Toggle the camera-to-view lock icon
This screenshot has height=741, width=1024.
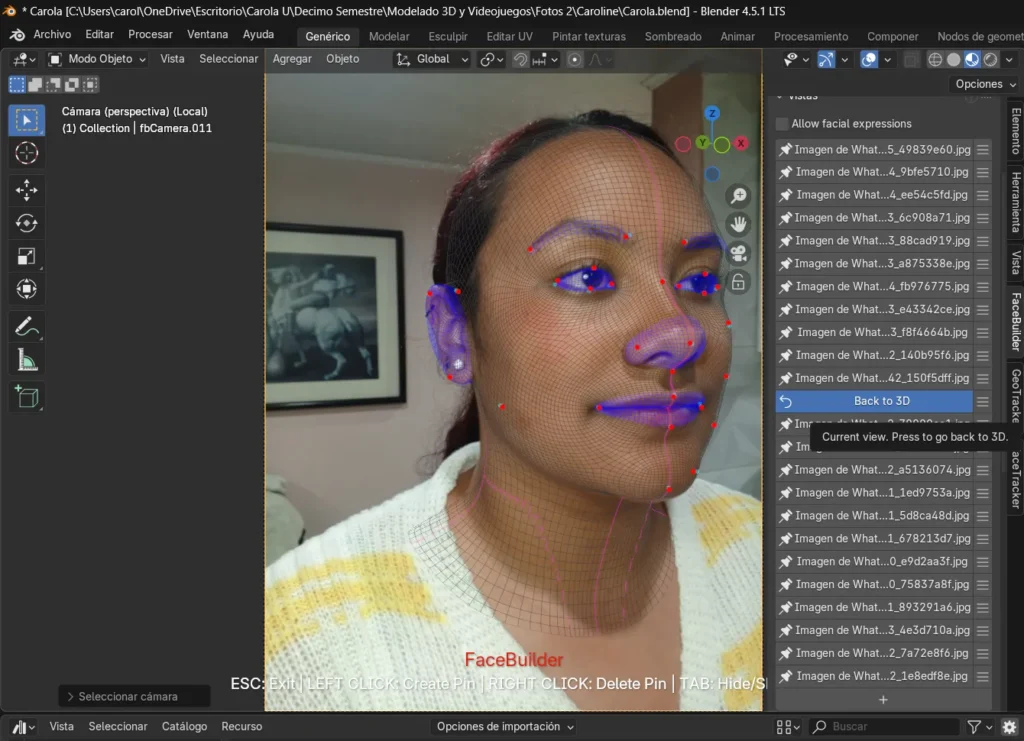coord(739,282)
